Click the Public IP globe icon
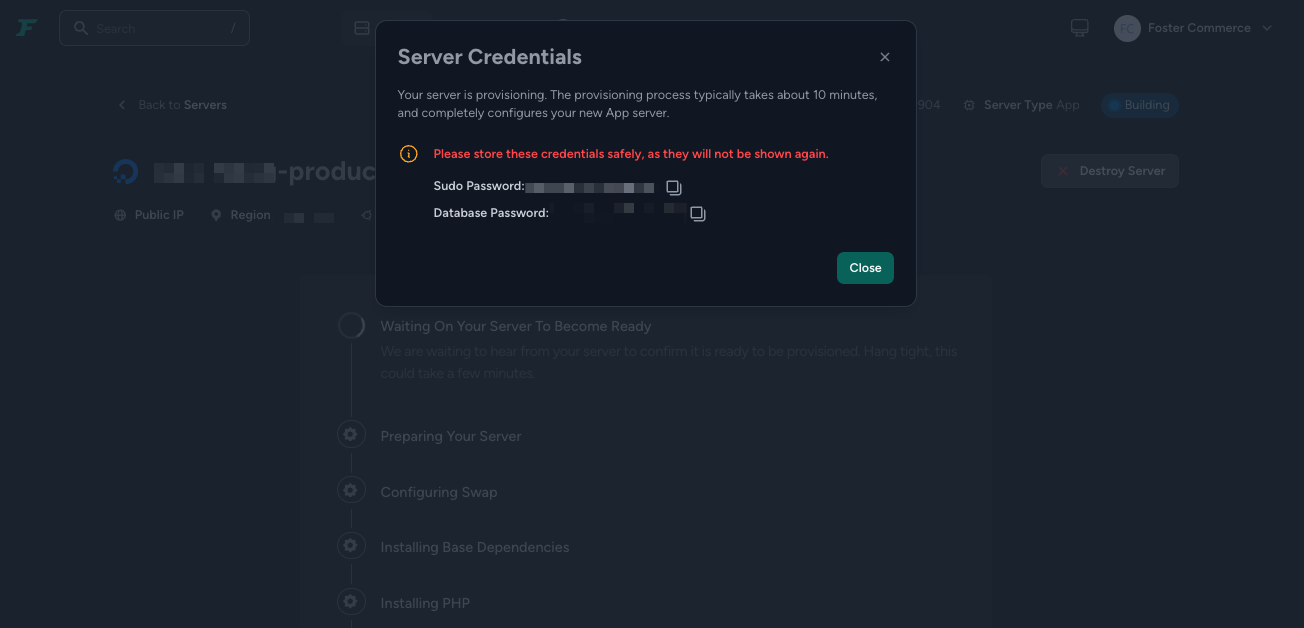Image resolution: width=1304 pixels, height=628 pixels. click(120, 215)
